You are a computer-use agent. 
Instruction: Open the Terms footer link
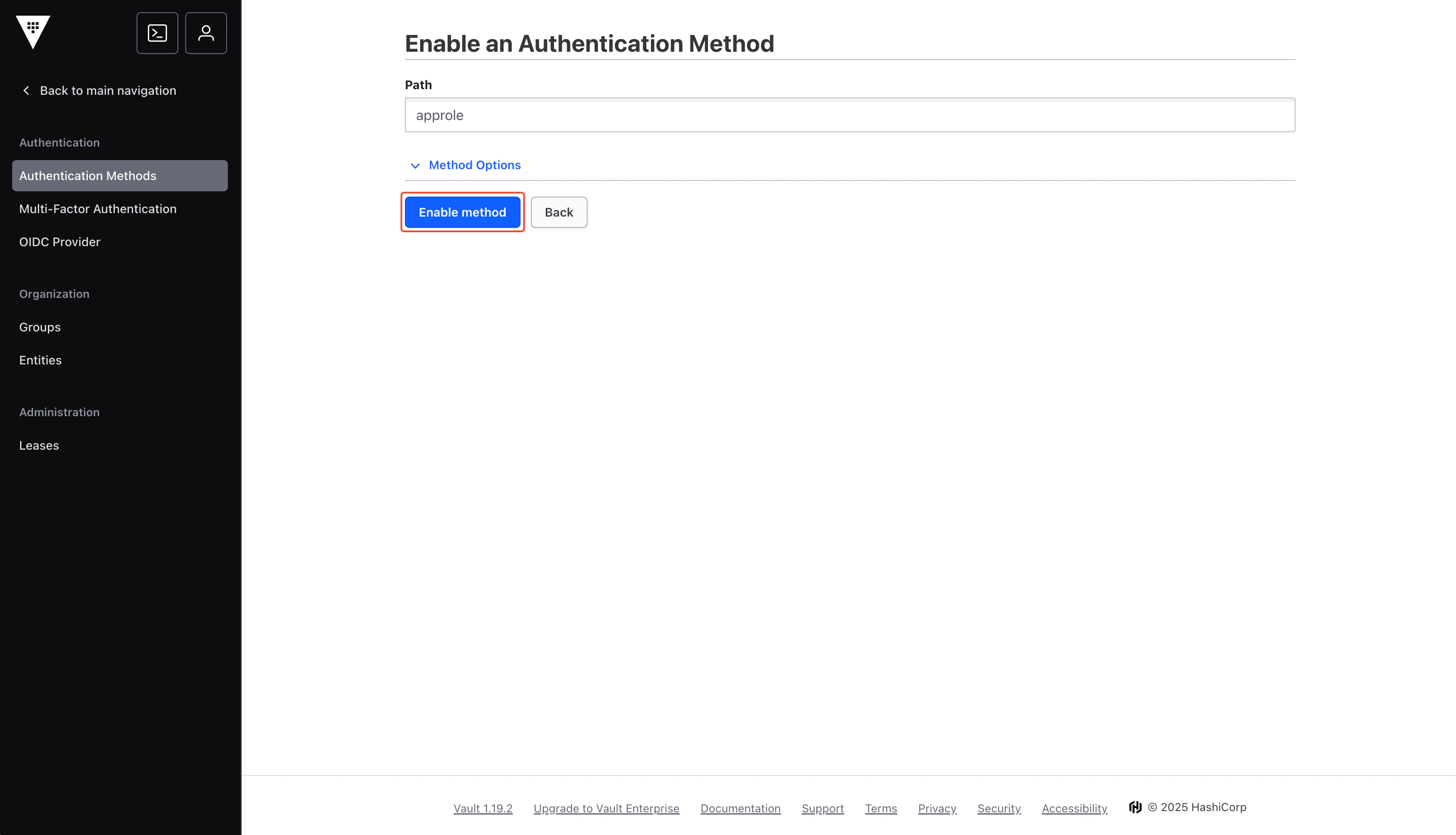(881, 808)
